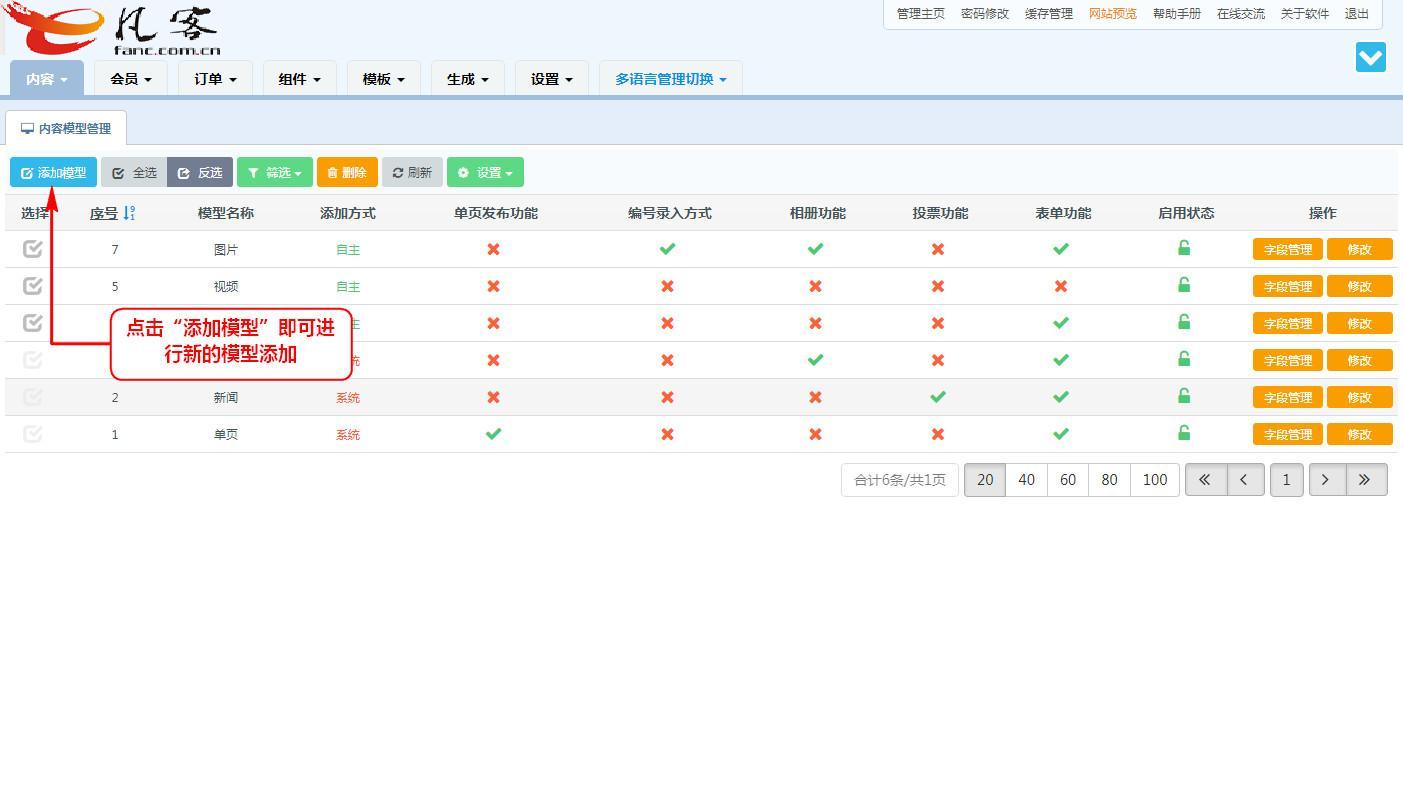Click the 全选 button

tap(134, 173)
